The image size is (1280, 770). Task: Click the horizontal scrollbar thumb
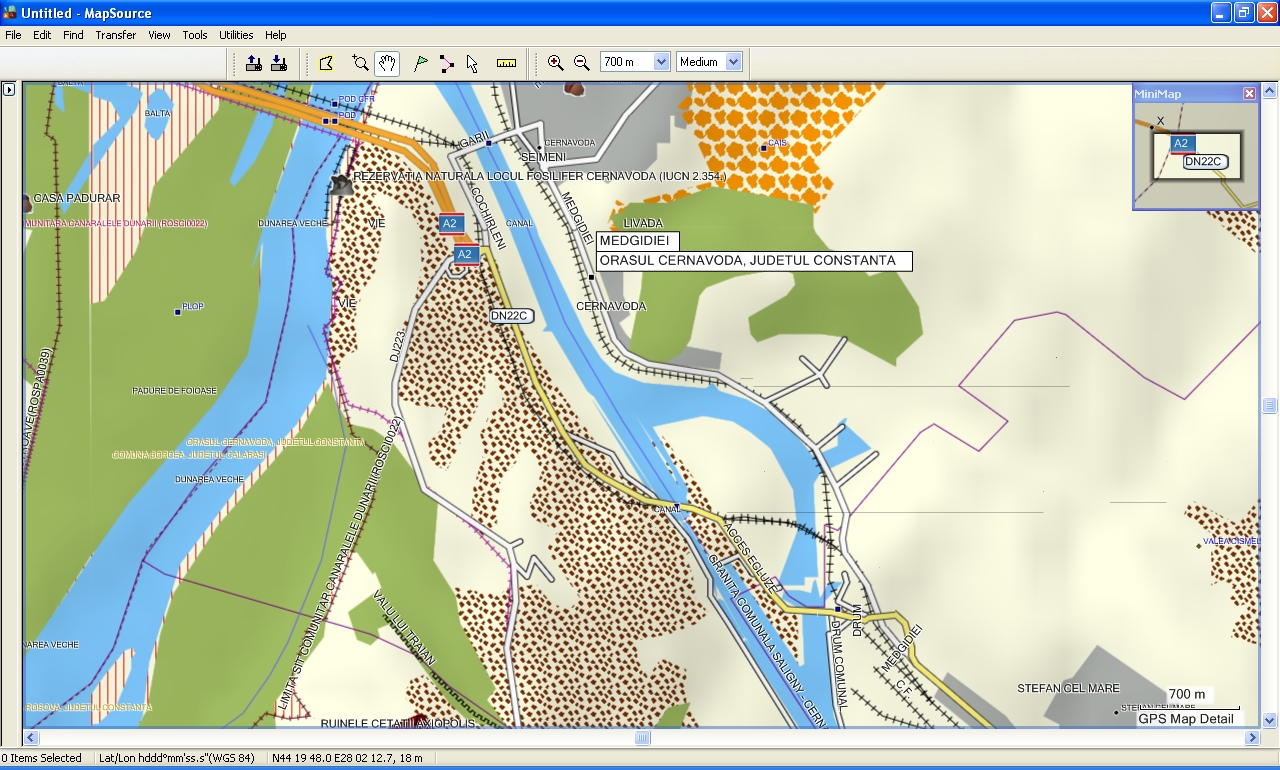[642, 738]
